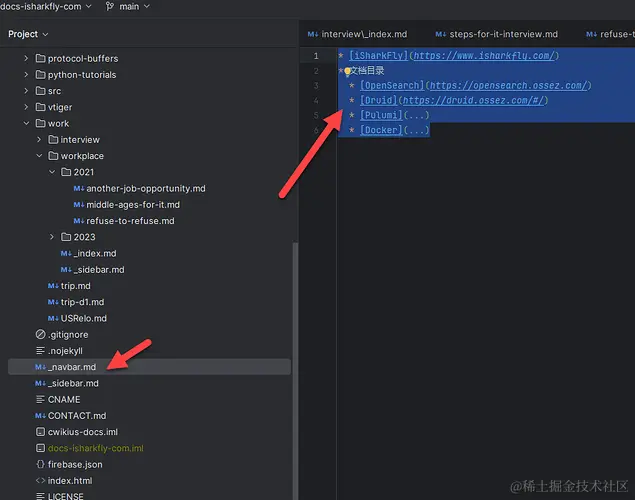
Task: Click the _navbar.md markdown icon
Action: tap(40, 367)
